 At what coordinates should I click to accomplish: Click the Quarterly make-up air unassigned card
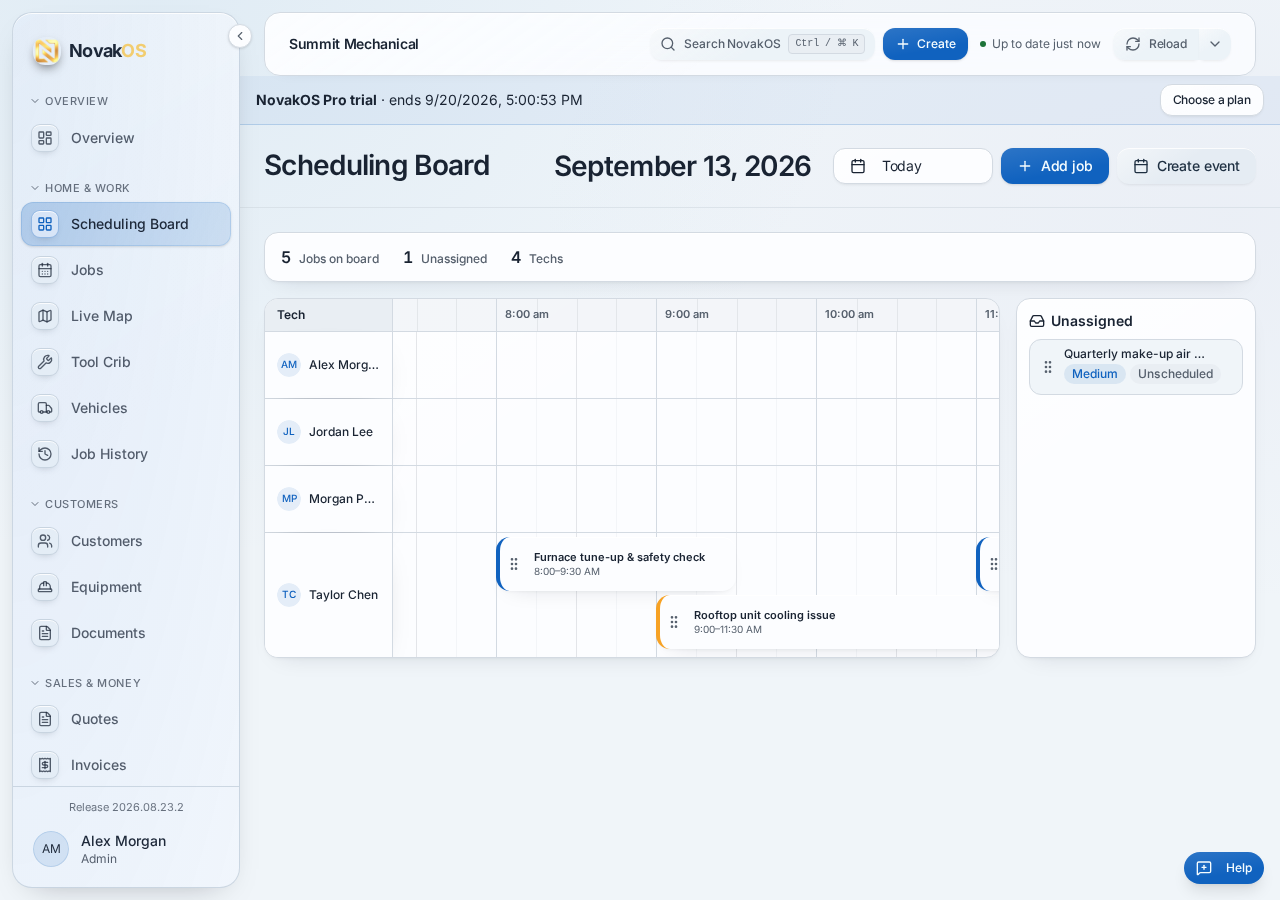click(1136, 367)
